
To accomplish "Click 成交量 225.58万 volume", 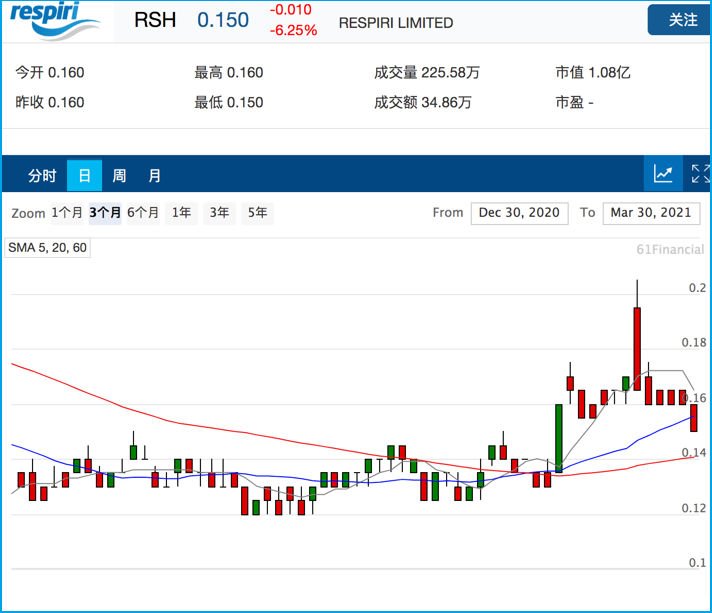I will click(427, 72).
